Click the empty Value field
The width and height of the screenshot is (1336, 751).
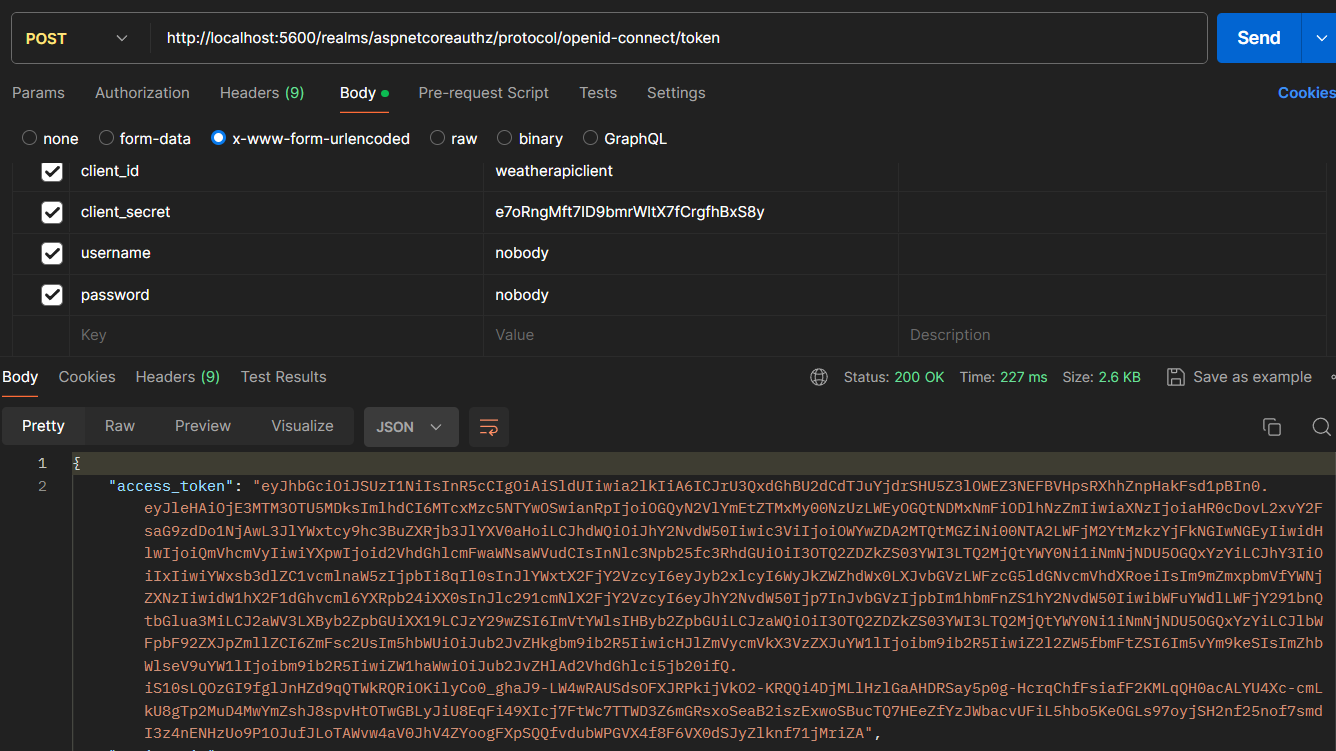pos(691,335)
